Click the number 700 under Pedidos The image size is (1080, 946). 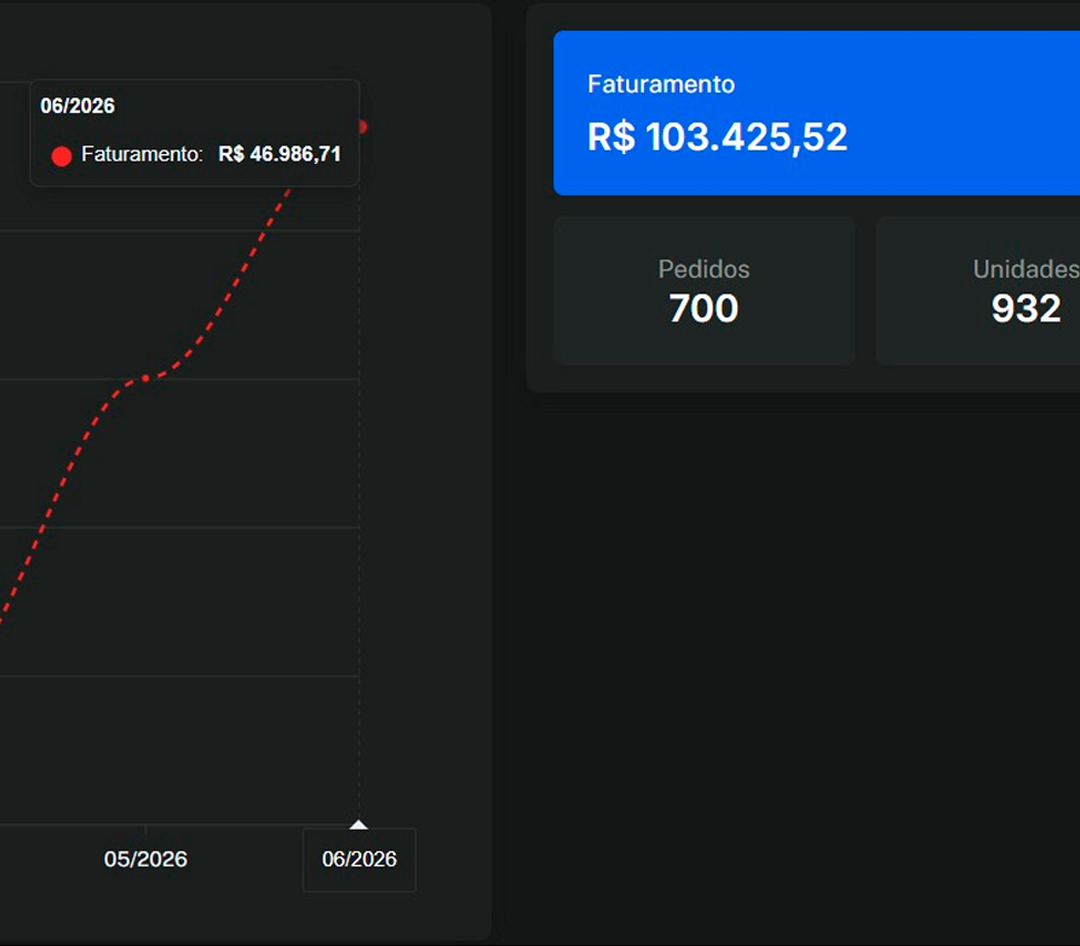704,308
